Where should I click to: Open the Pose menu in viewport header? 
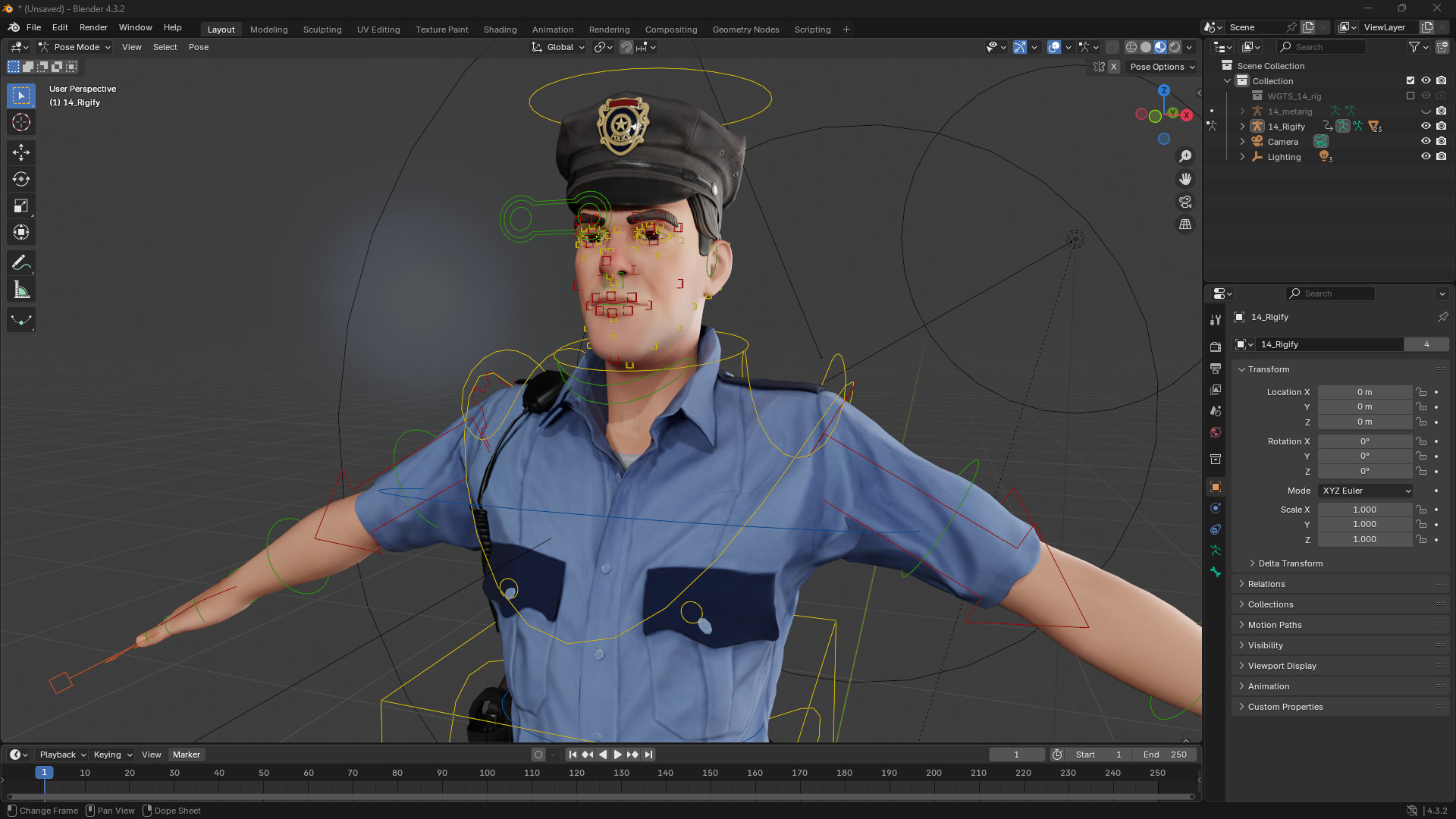[x=199, y=47]
